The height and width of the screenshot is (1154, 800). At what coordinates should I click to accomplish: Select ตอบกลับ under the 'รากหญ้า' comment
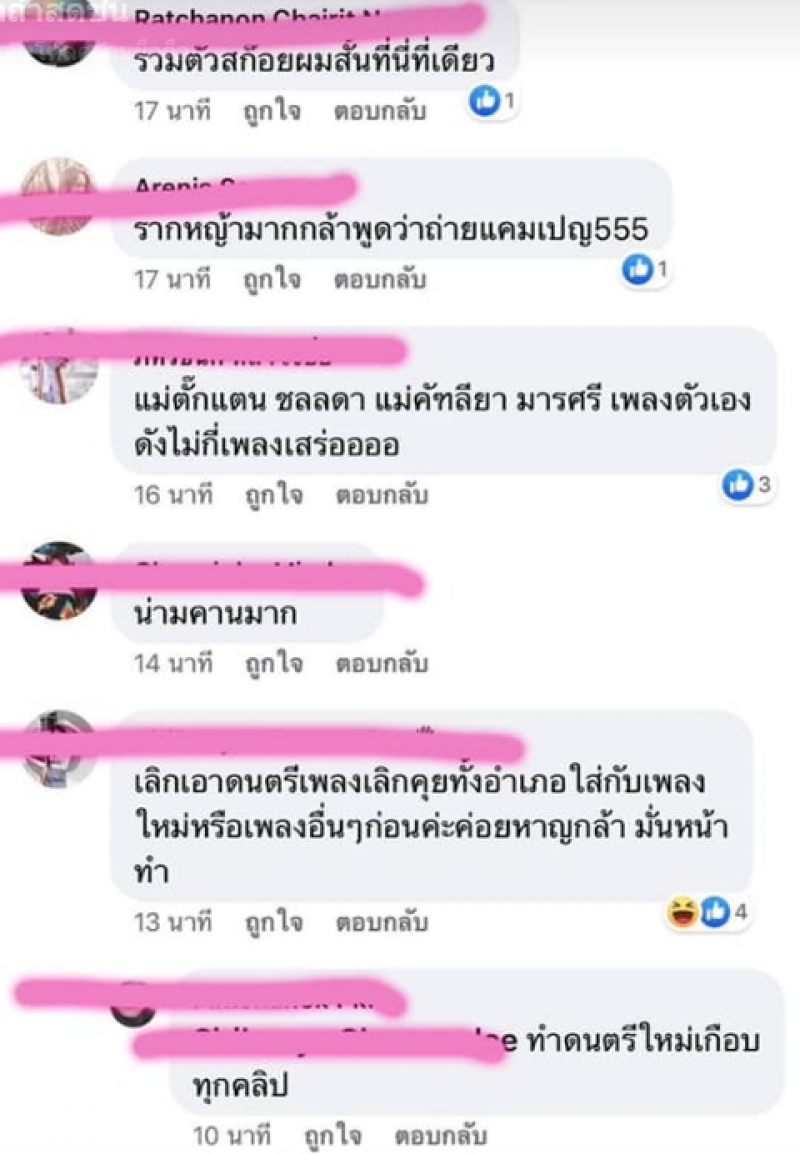(380, 280)
